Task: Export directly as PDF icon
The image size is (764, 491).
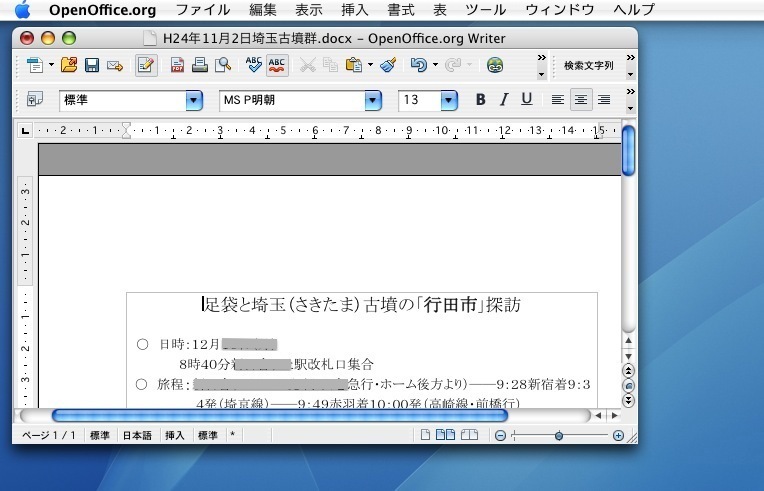Action: [177, 65]
